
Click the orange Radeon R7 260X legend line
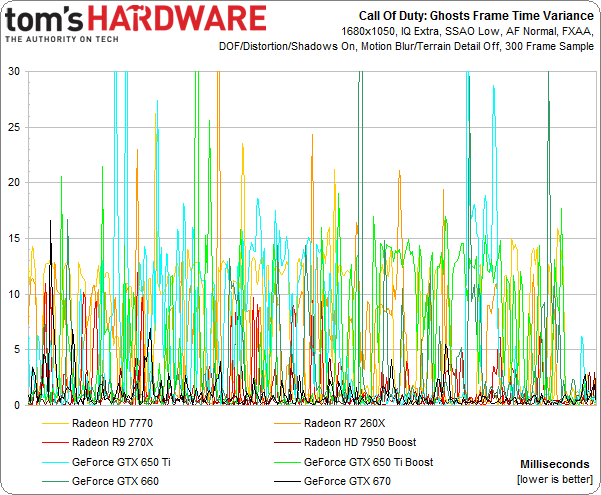coord(287,424)
